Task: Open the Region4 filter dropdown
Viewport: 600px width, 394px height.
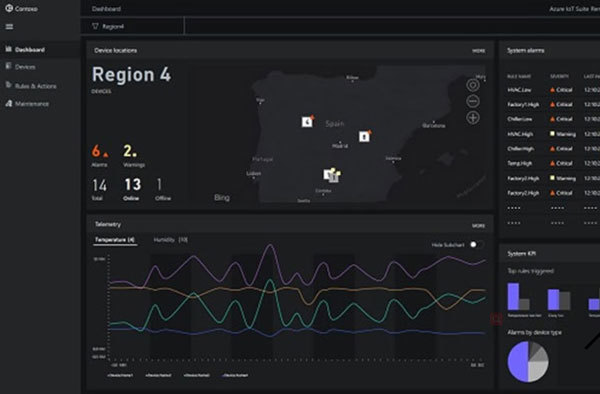Action: pyautogui.click(x=132, y=26)
